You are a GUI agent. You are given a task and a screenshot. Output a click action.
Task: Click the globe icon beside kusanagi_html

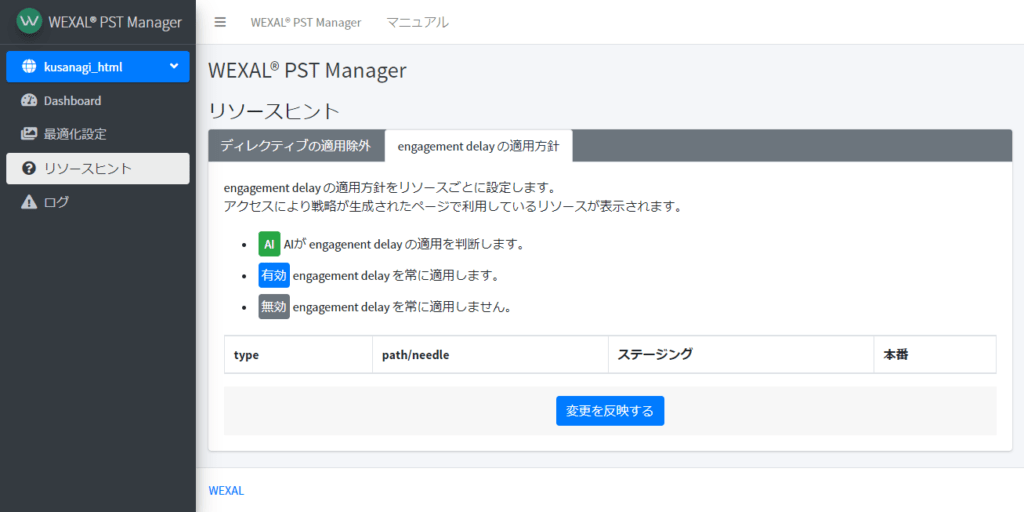[x=29, y=67]
